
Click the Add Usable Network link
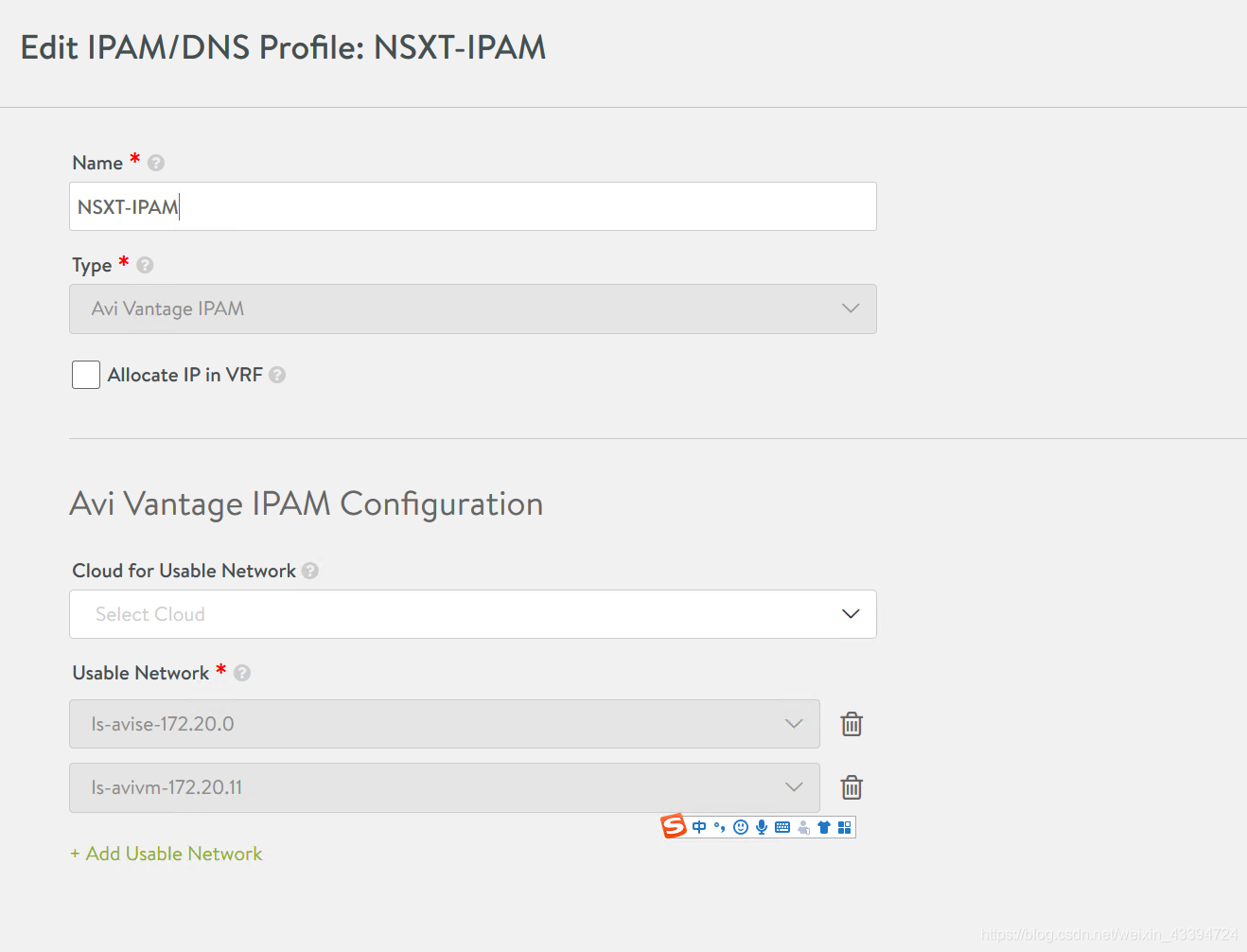tap(167, 854)
